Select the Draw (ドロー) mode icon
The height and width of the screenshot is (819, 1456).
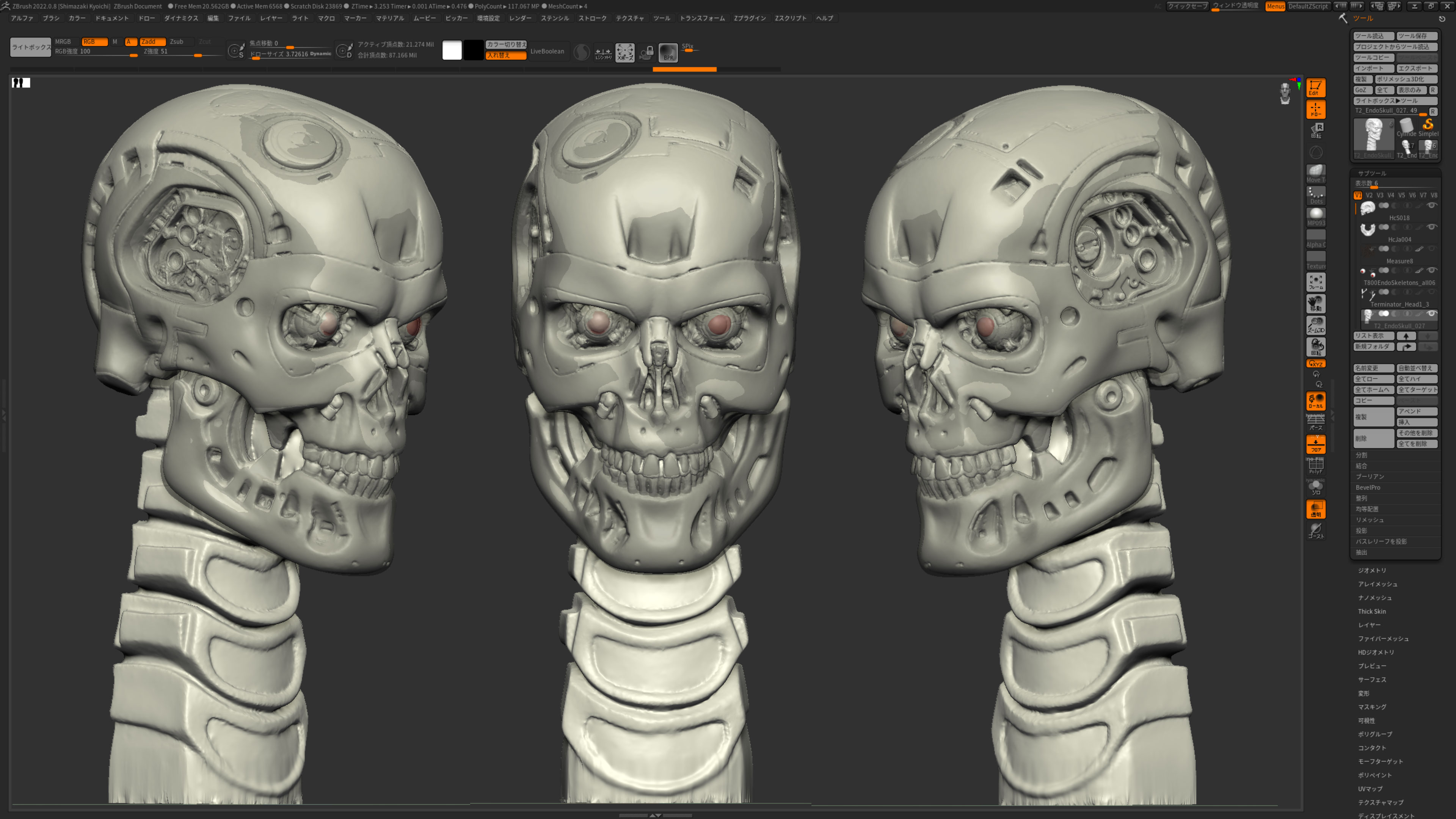point(1315,109)
